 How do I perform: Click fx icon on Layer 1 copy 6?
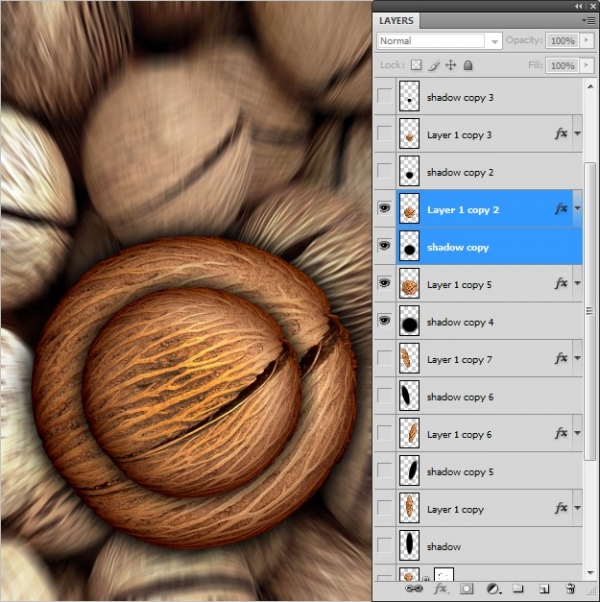[561, 433]
